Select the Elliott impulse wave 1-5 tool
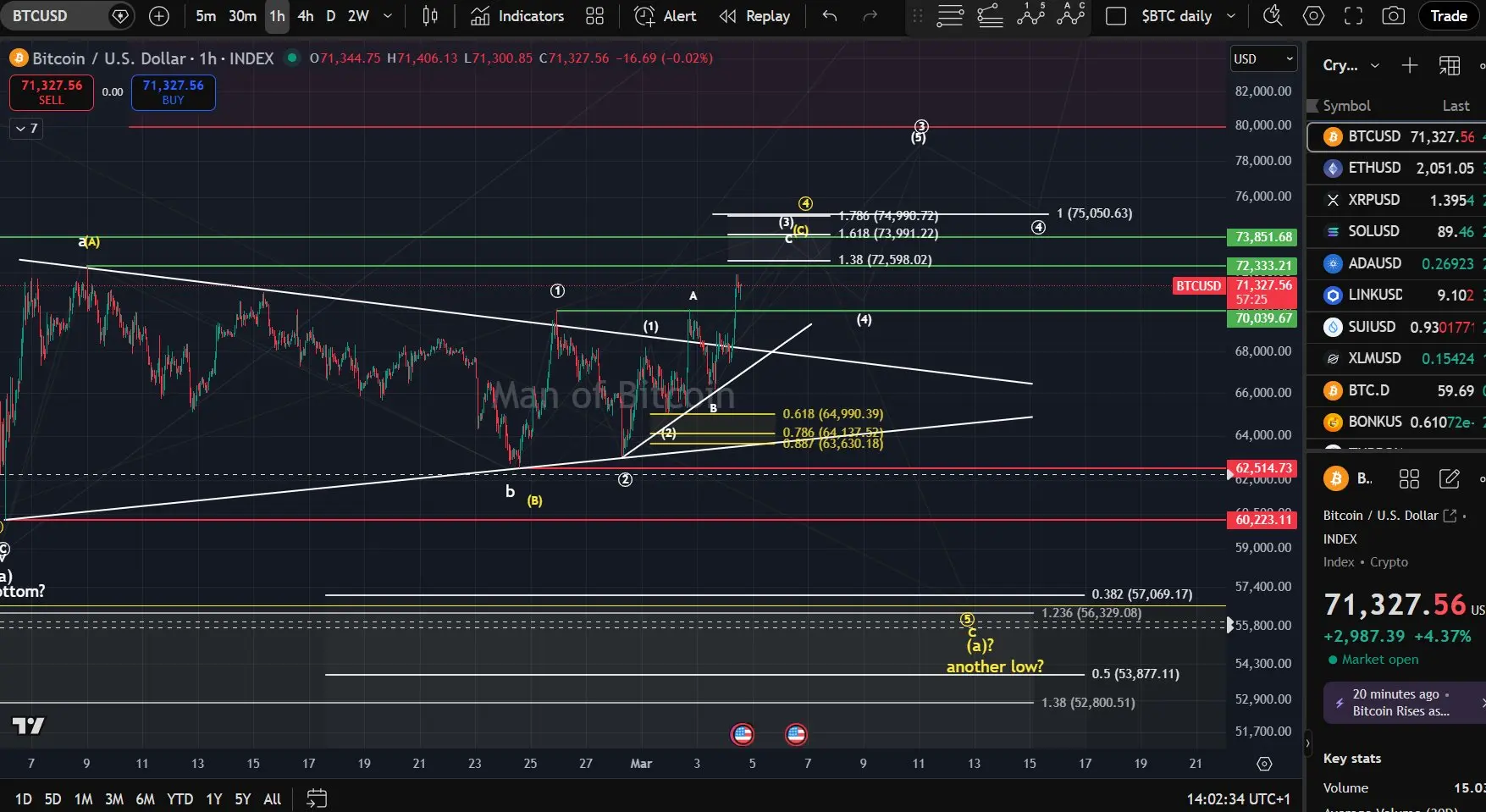 pos(1031,14)
